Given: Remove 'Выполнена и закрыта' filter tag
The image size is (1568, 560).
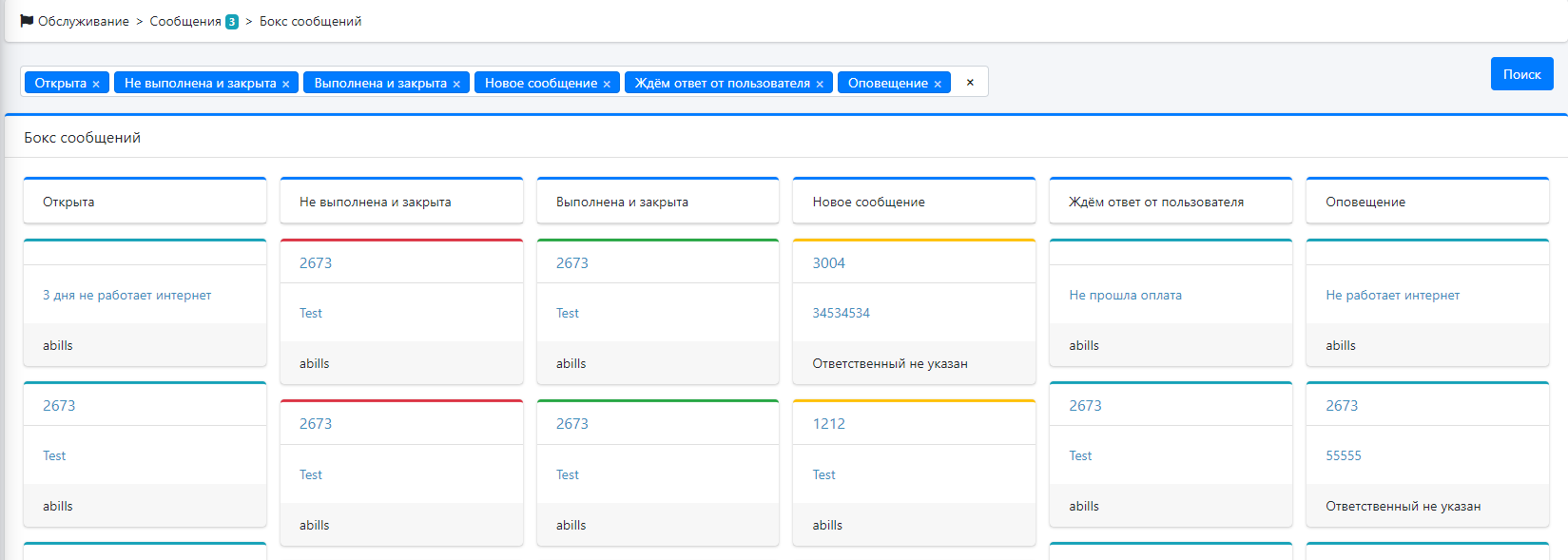Looking at the screenshot, I should (456, 84).
